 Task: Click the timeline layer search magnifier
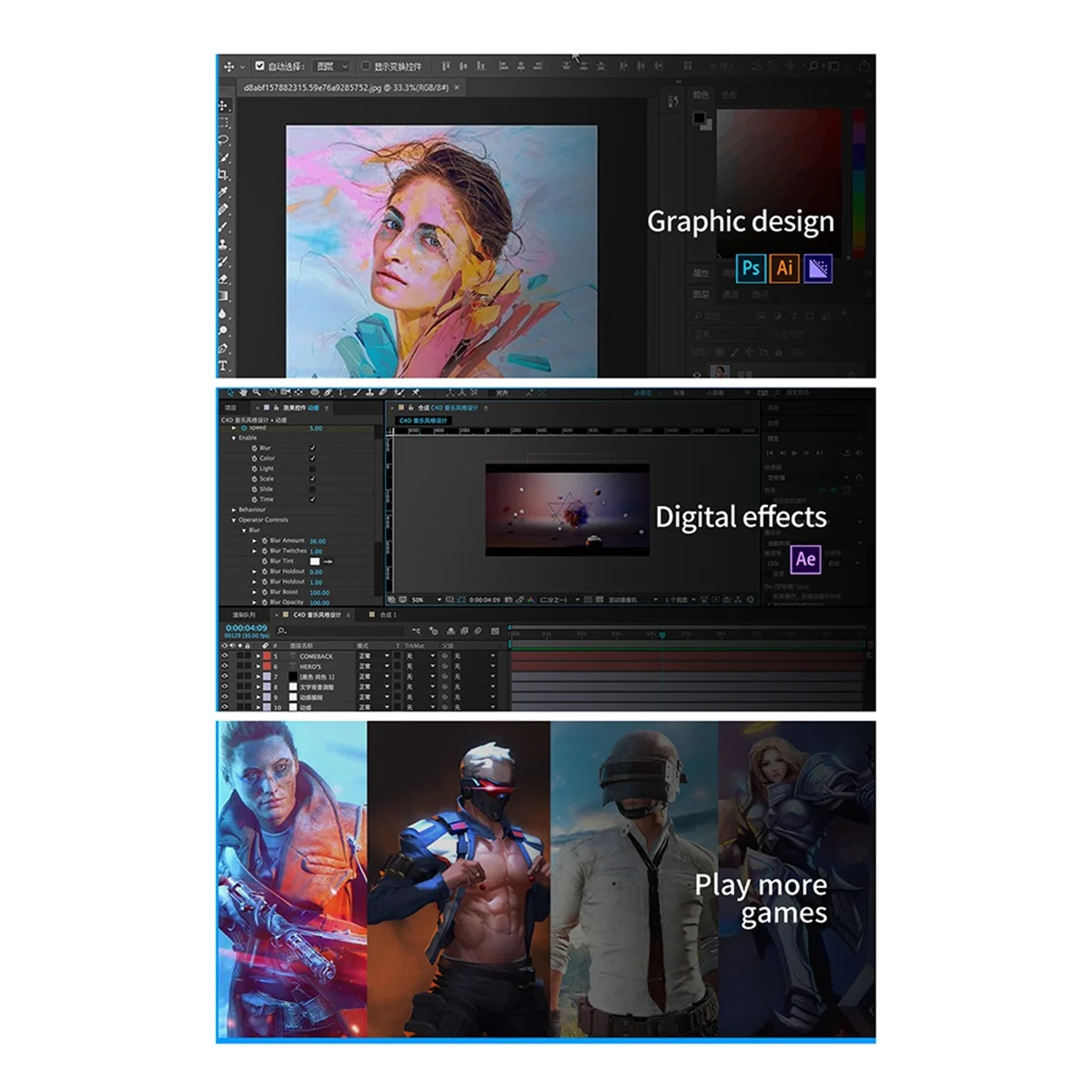click(281, 631)
